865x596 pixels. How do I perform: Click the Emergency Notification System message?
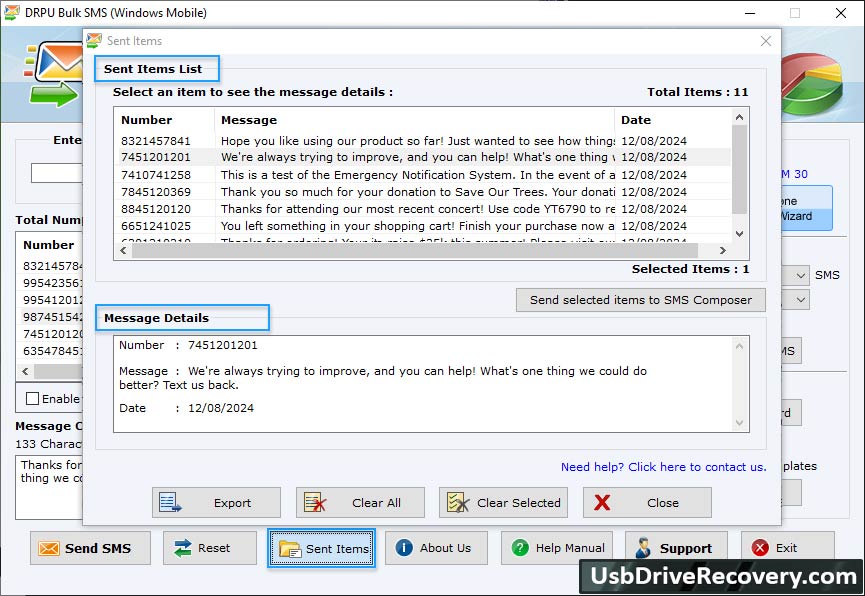click(x=418, y=175)
